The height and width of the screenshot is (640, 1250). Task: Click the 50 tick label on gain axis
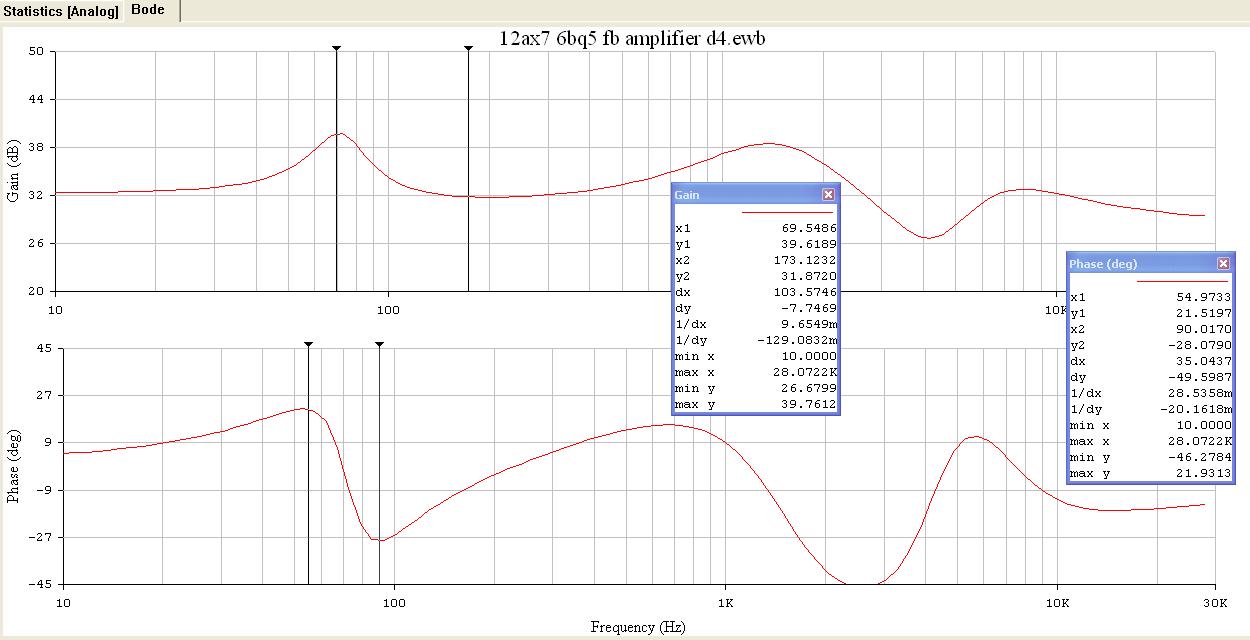tap(36, 52)
